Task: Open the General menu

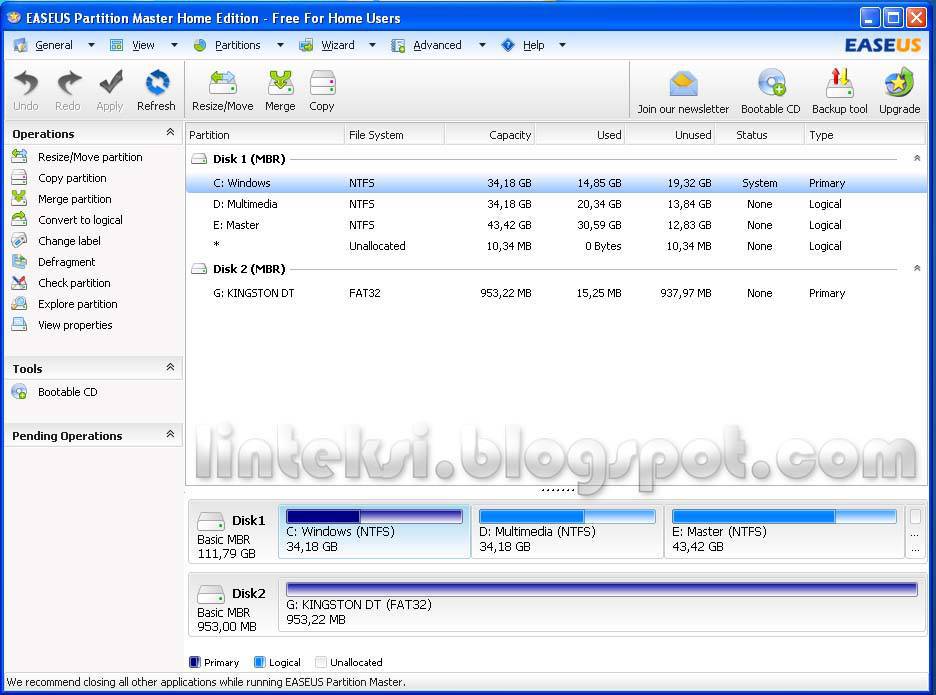Action: click(54, 45)
